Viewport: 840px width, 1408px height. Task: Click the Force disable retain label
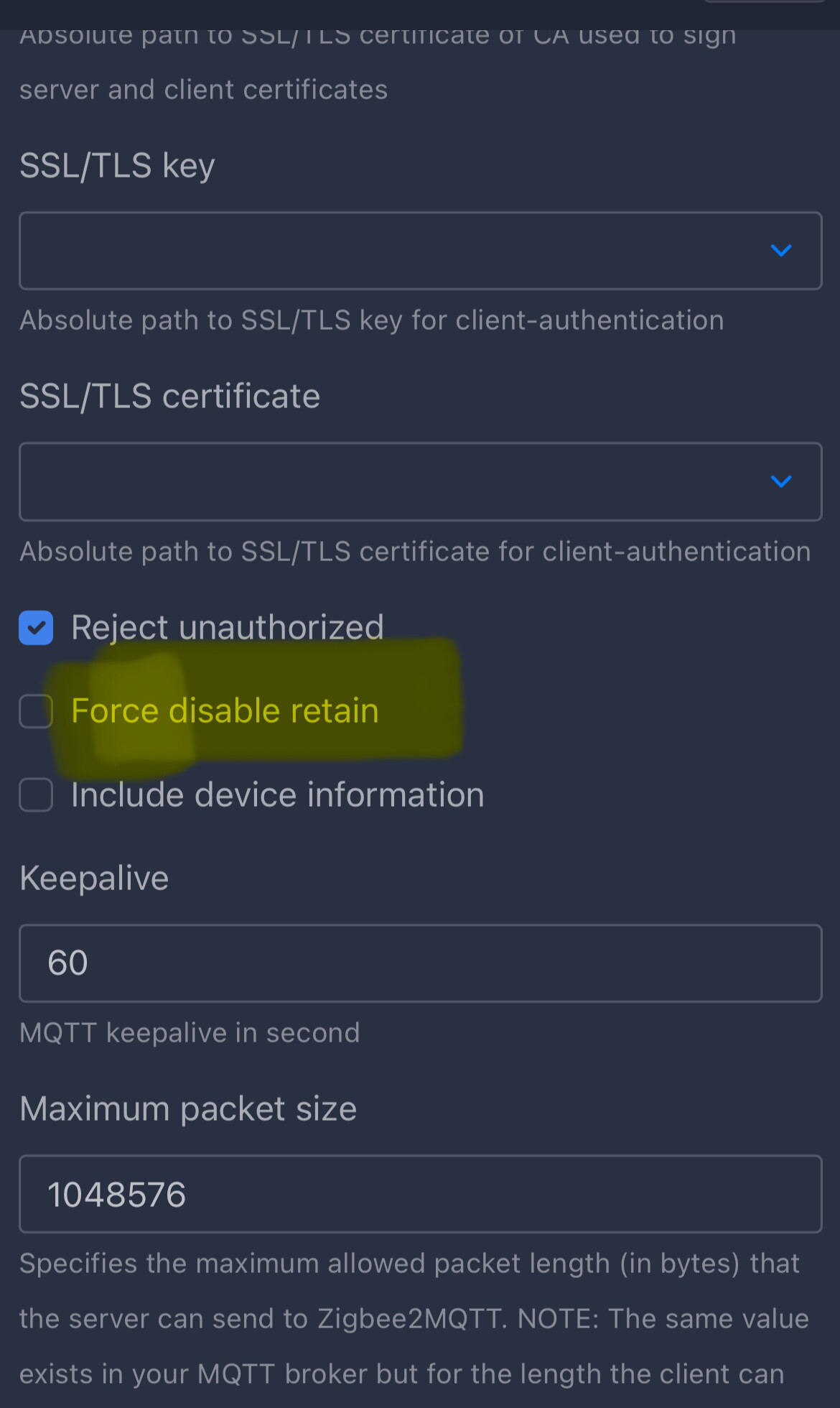coord(225,711)
